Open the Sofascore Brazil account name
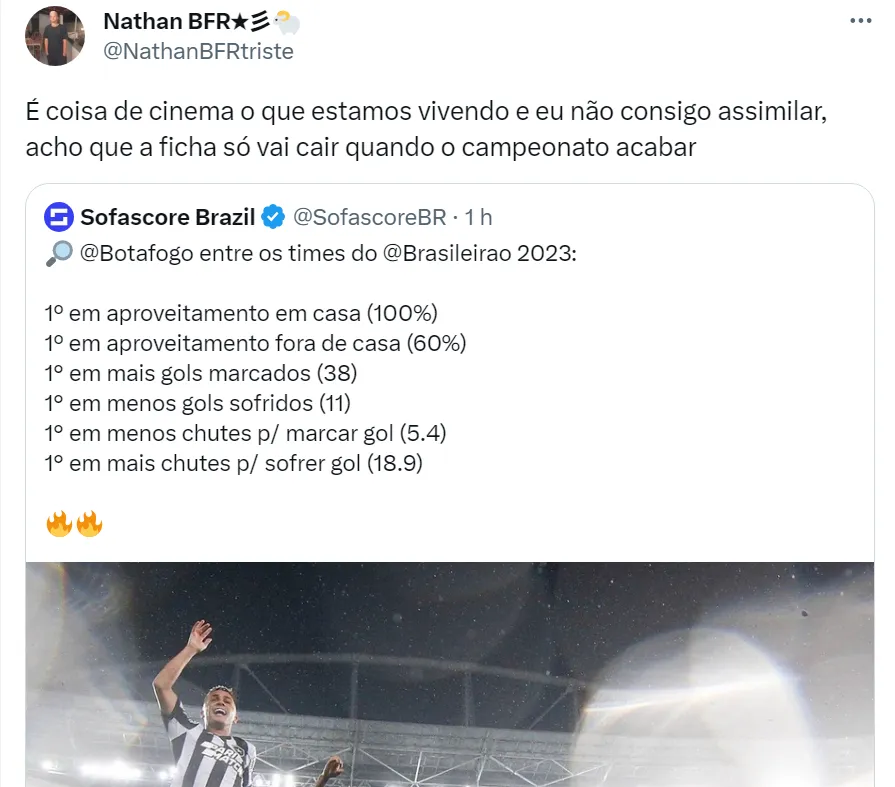 point(167,217)
